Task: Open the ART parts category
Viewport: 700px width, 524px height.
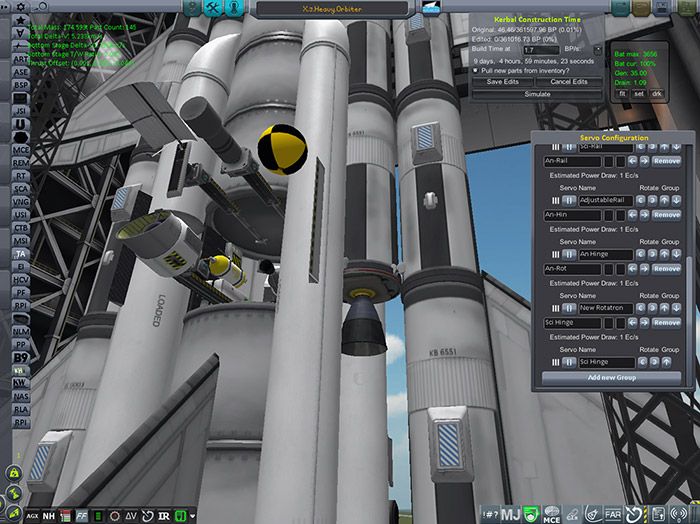Action: tap(21, 59)
